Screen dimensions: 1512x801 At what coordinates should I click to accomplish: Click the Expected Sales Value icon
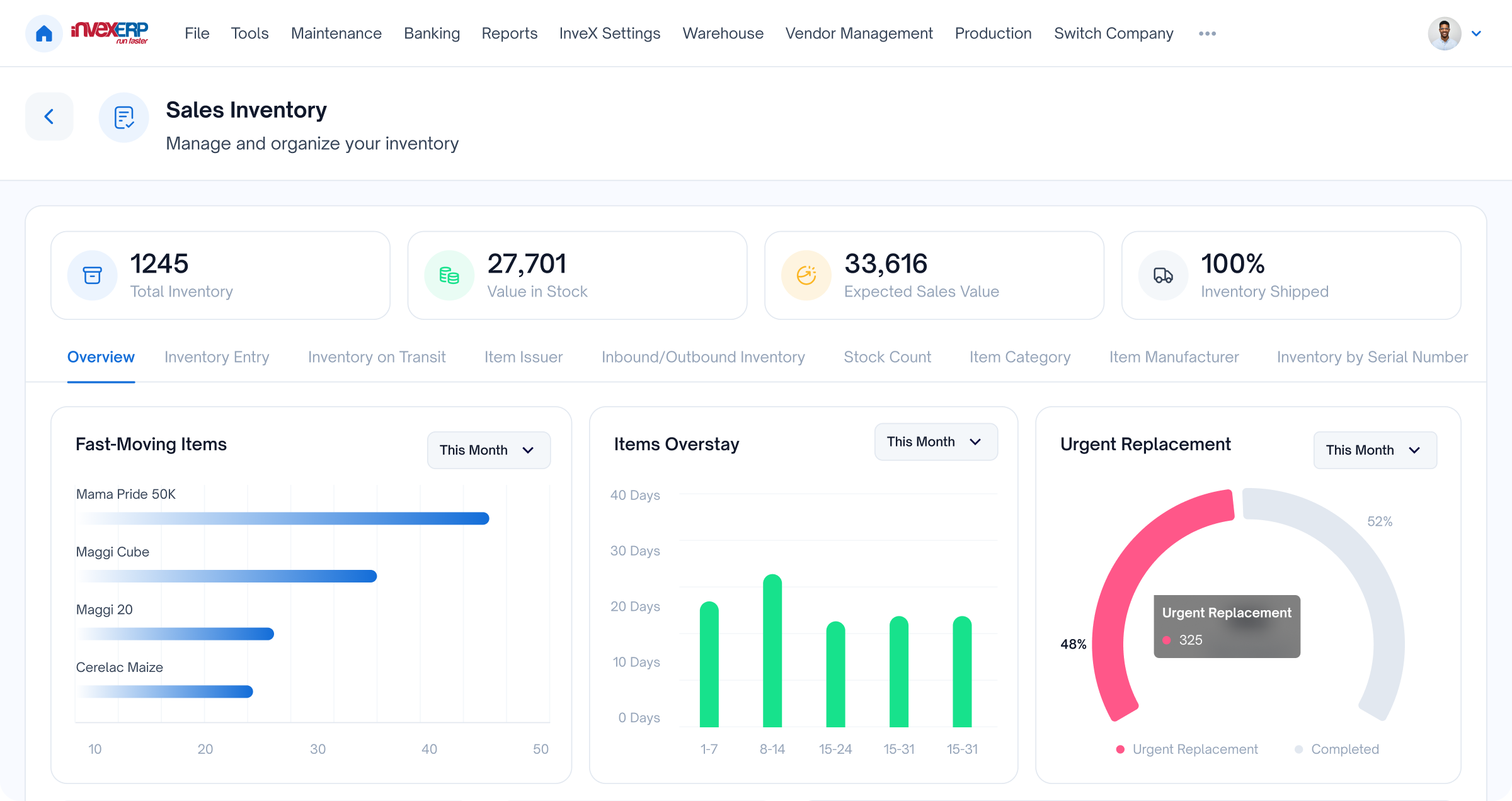pos(806,275)
